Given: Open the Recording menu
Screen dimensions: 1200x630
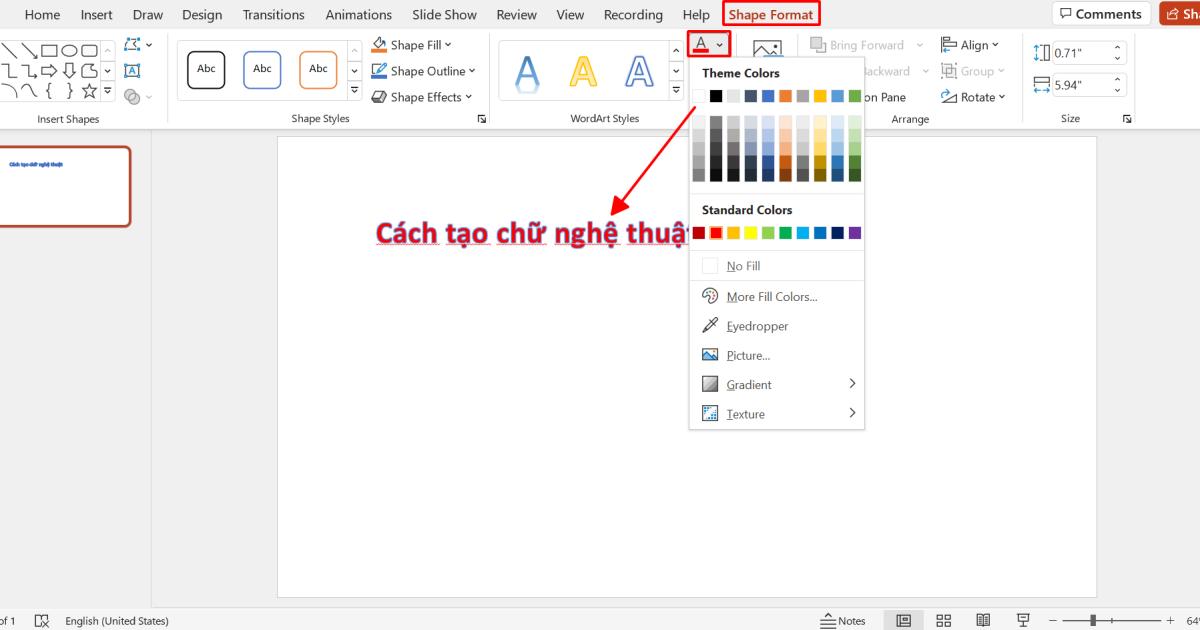Looking at the screenshot, I should 633,14.
